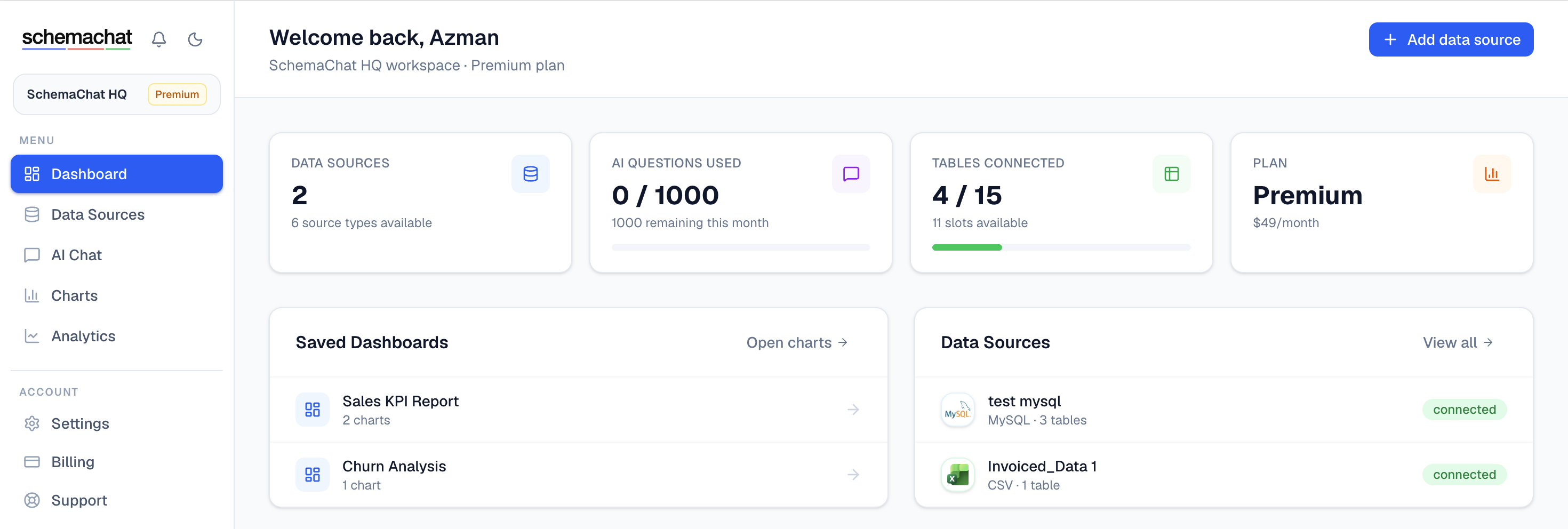The width and height of the screenshot is (1568, 529).
Task: Click the '11 slots available' text
Action: coord(979,223)
